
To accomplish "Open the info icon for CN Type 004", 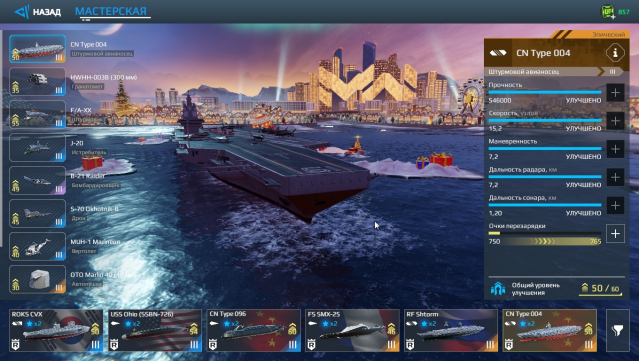I will coord(615,53).
